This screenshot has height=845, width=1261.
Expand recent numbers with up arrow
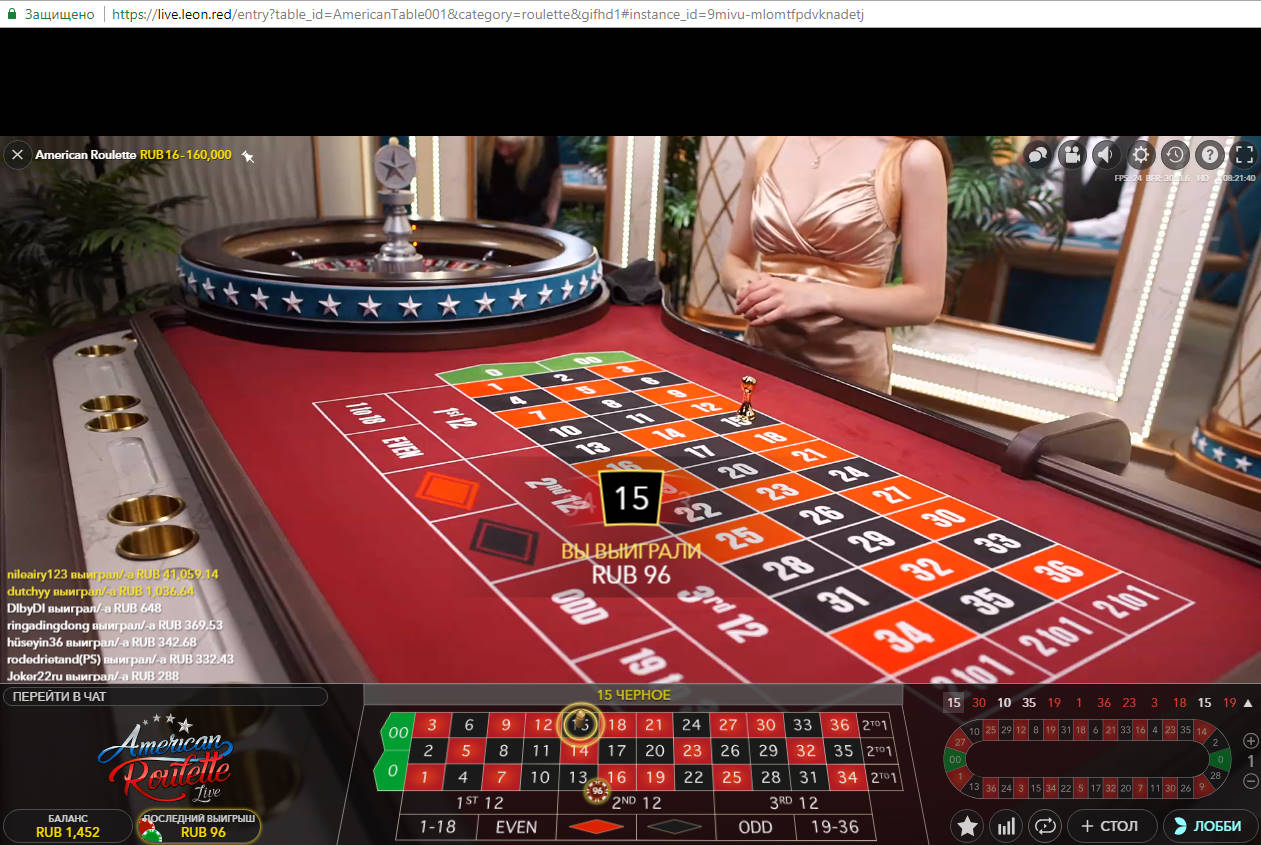[x=1248, y=703]
